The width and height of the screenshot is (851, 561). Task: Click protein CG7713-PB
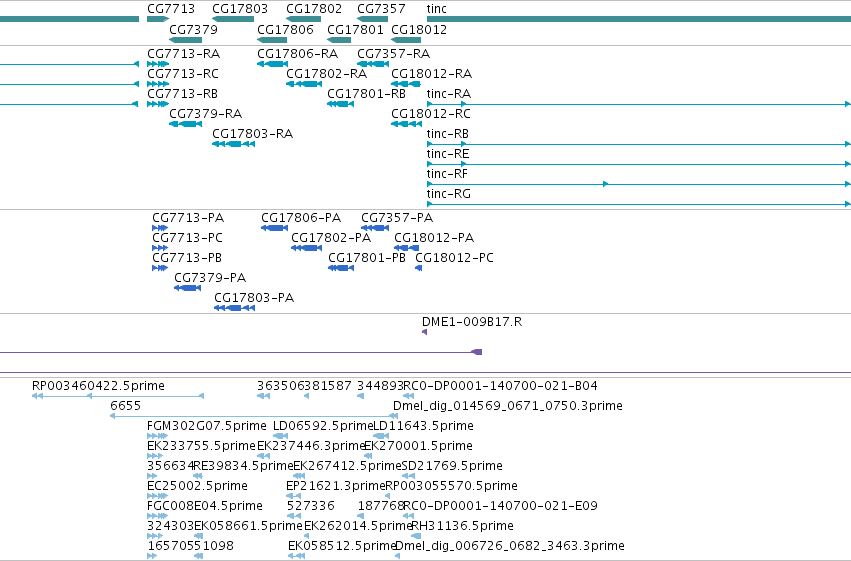[x=187, y=258]
